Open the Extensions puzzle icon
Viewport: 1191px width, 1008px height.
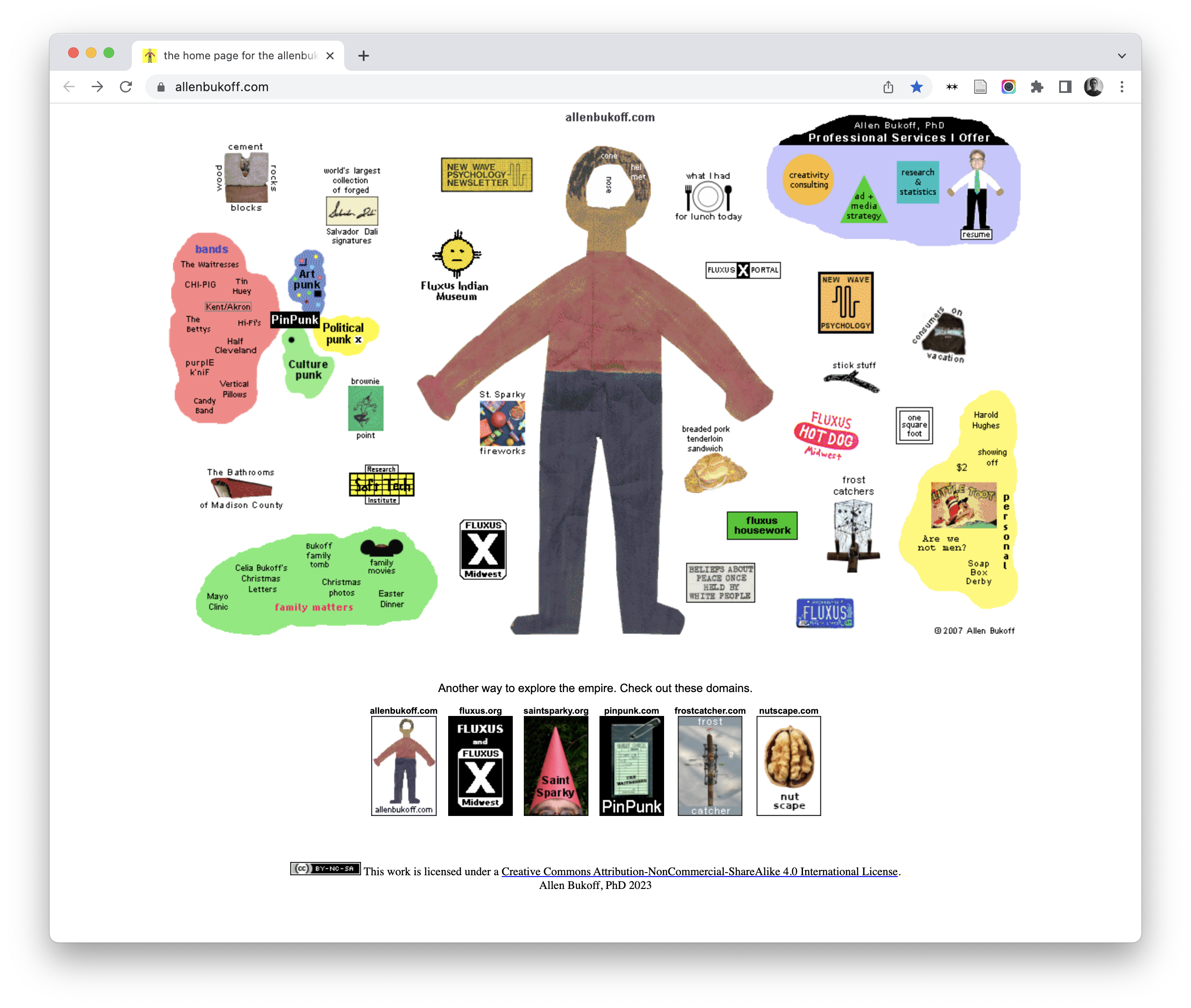point(1037,87)
